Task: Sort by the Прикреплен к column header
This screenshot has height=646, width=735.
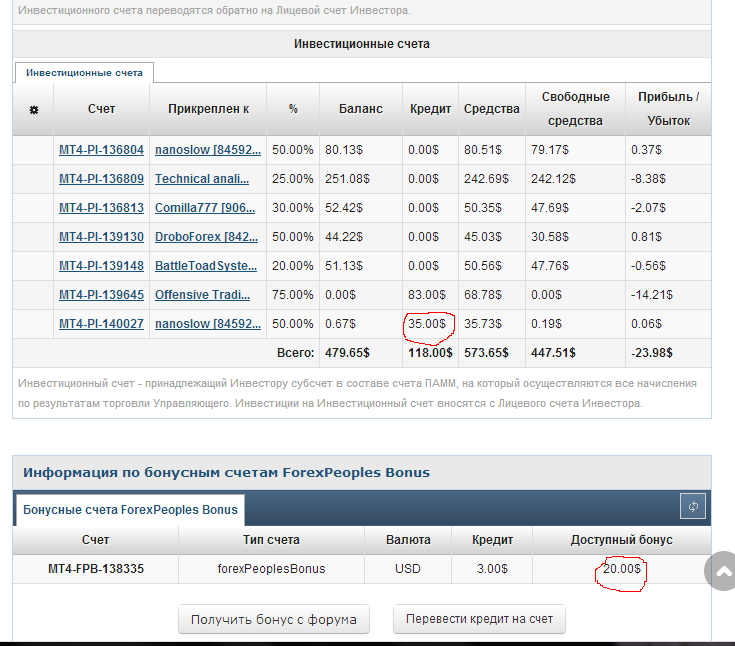Action: [x=208, y=109]
